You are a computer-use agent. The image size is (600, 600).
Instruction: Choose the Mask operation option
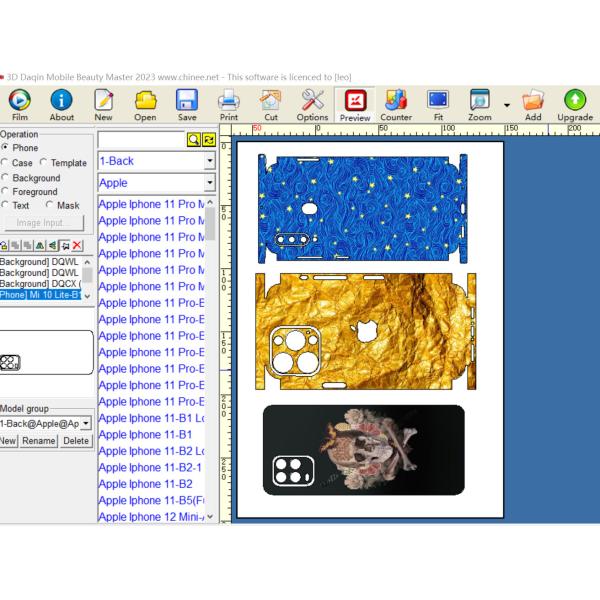point(47,205)
